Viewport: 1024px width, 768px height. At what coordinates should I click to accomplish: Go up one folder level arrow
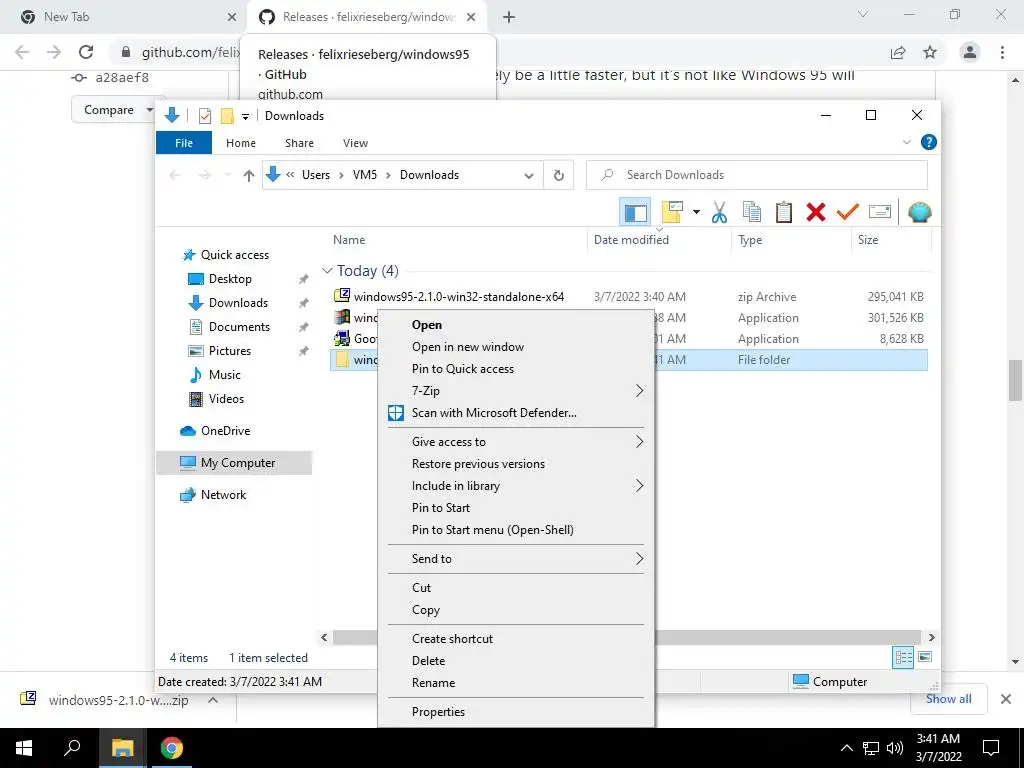(x=248, y=175)
